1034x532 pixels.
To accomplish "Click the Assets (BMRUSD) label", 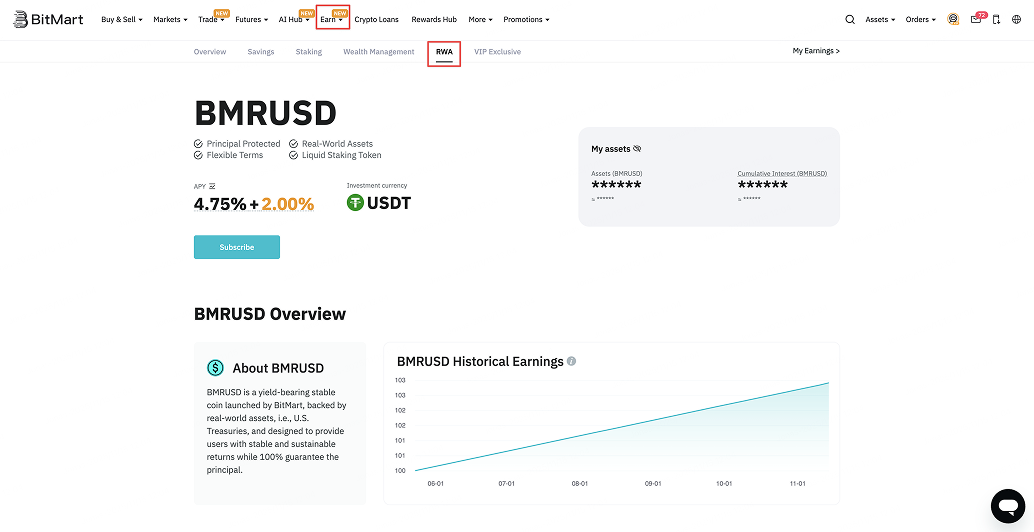I will point(617,173).
